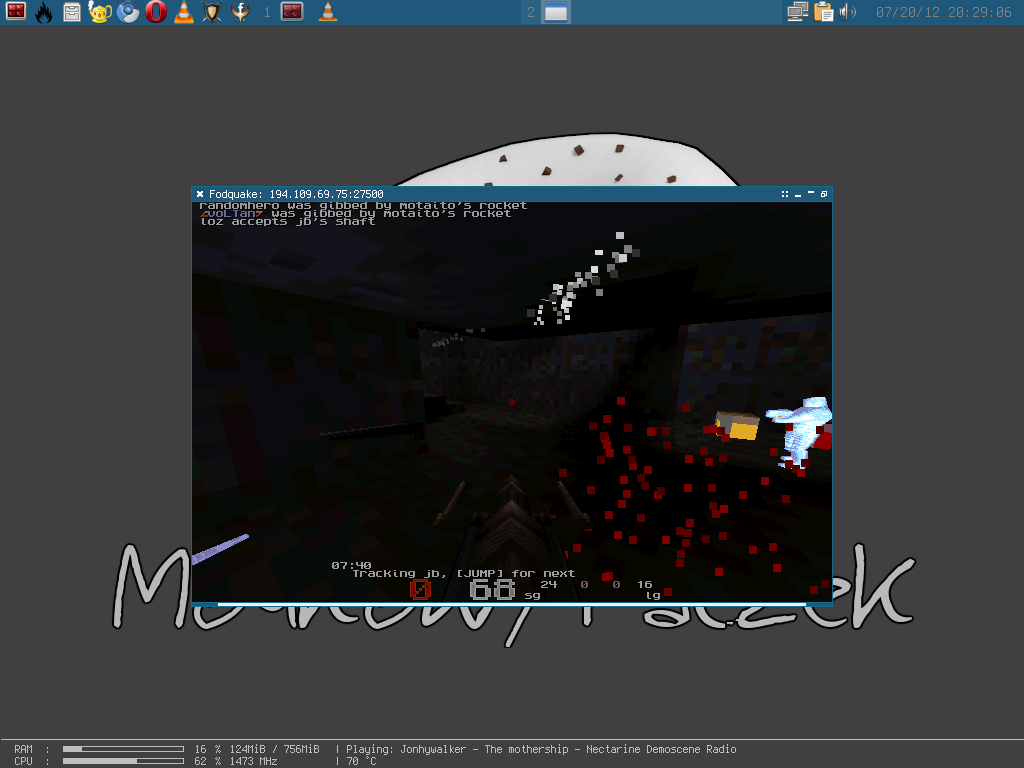The width and height of the screenshot is (1024, 768).
Task: Close the Fodquake window with the X
Action: point(200,194)
